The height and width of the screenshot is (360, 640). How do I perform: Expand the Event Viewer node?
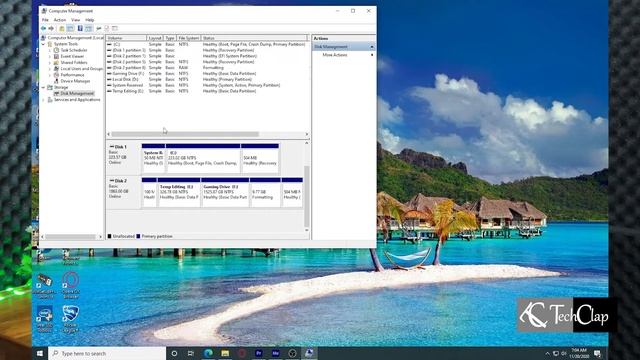tap(50, 56)
